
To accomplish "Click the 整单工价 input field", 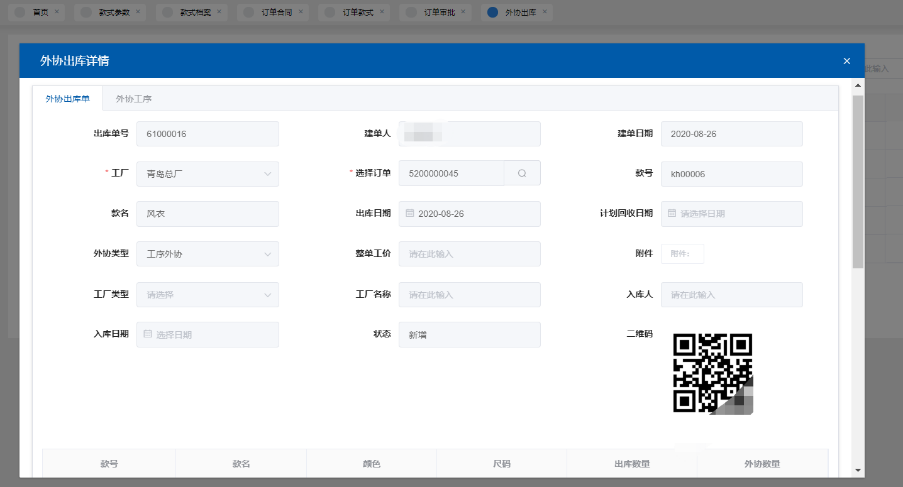I will point(469,254).
